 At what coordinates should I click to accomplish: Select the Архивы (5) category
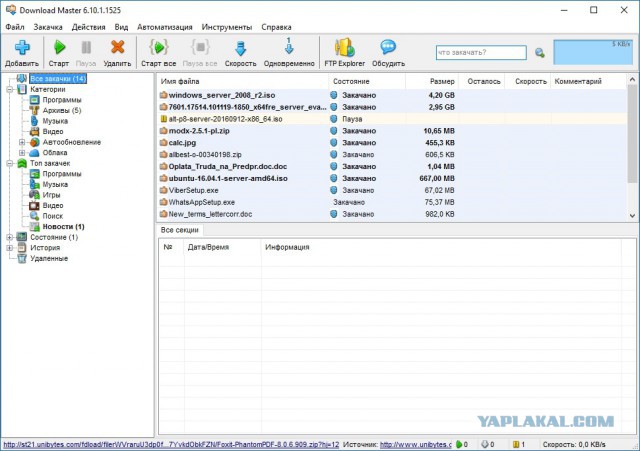tap(62, 111)
